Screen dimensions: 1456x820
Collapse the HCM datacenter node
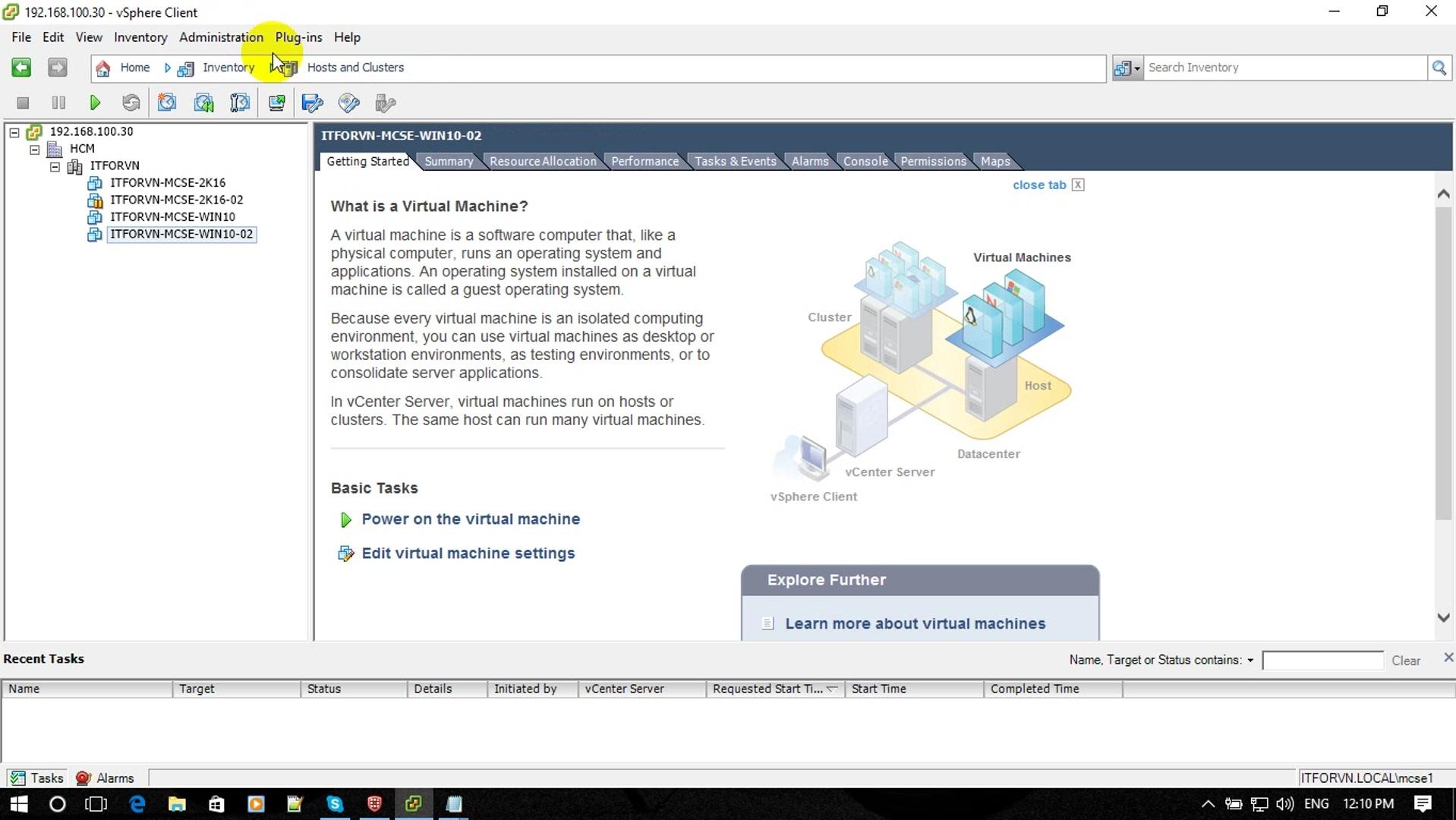pos(35,150)
